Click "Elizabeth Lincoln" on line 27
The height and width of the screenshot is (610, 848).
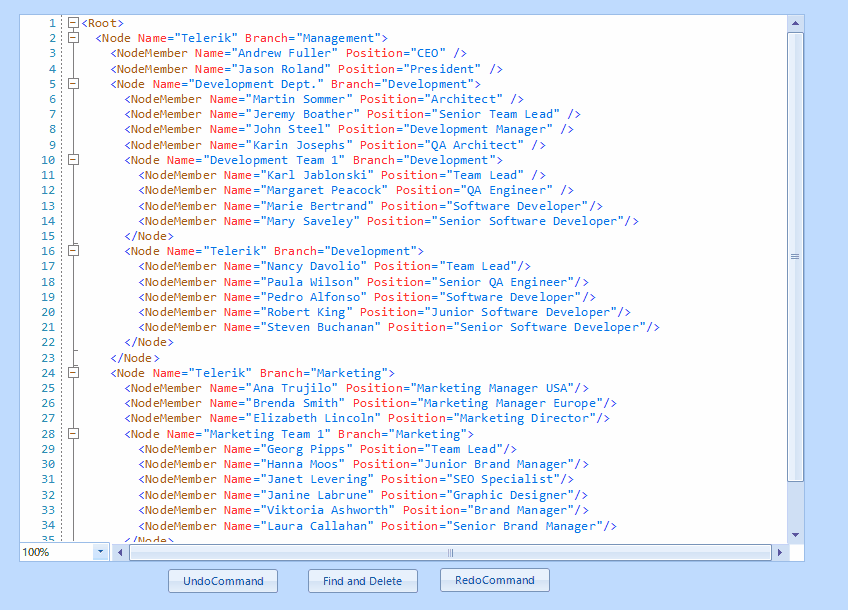313,418
